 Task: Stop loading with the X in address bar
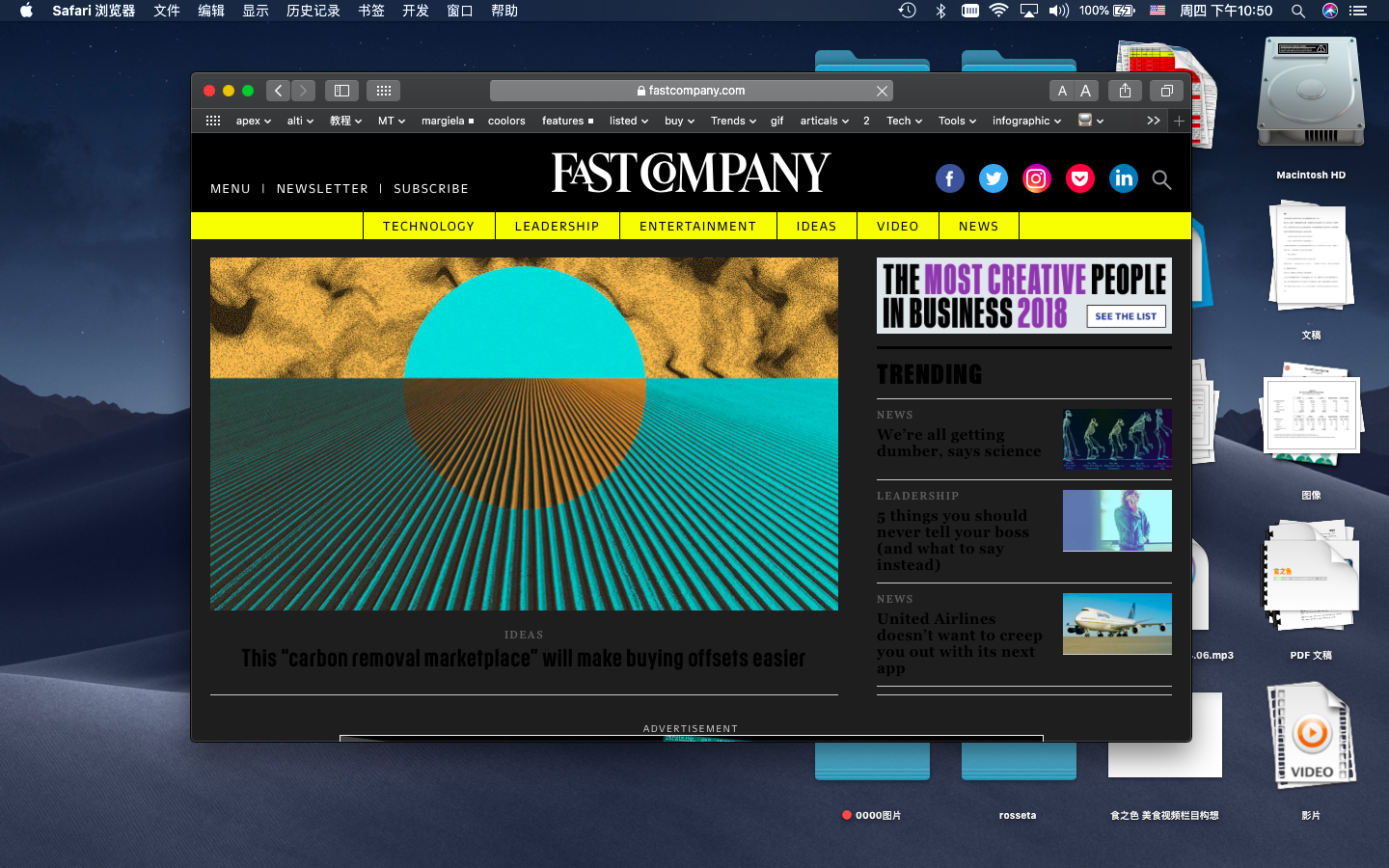(882, 91)
